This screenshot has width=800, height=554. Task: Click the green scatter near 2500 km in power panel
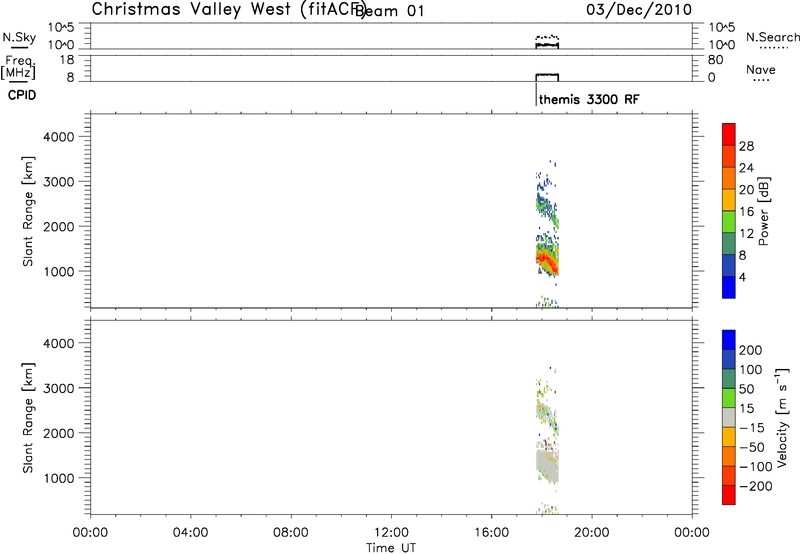point(544,207)
